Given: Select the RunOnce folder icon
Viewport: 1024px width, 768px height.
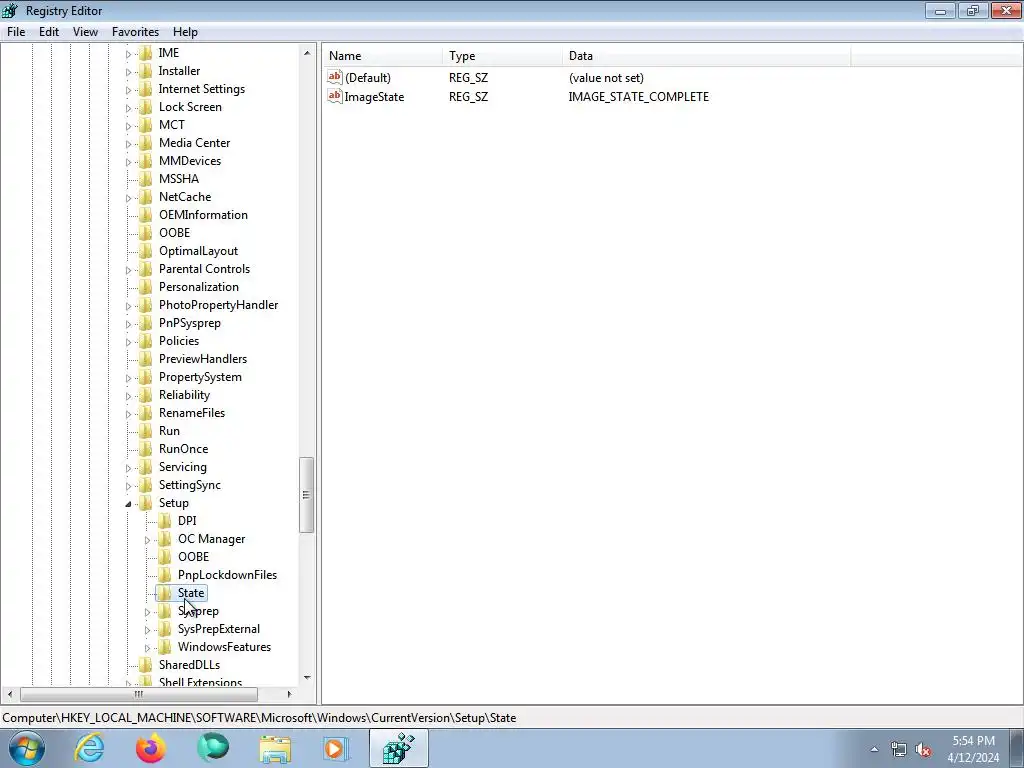Looking at the screenshot, I should point(146,449).
